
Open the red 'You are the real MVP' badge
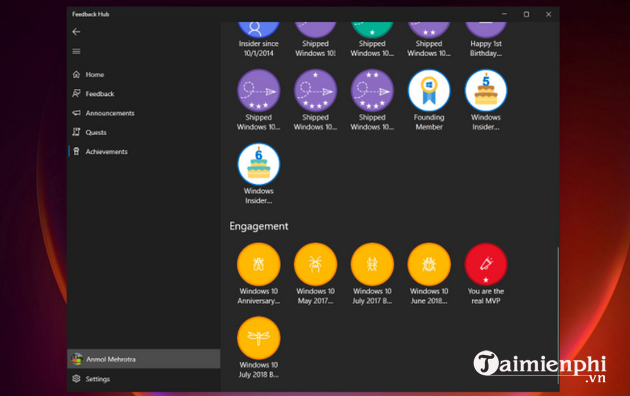(x=486, y=264)
